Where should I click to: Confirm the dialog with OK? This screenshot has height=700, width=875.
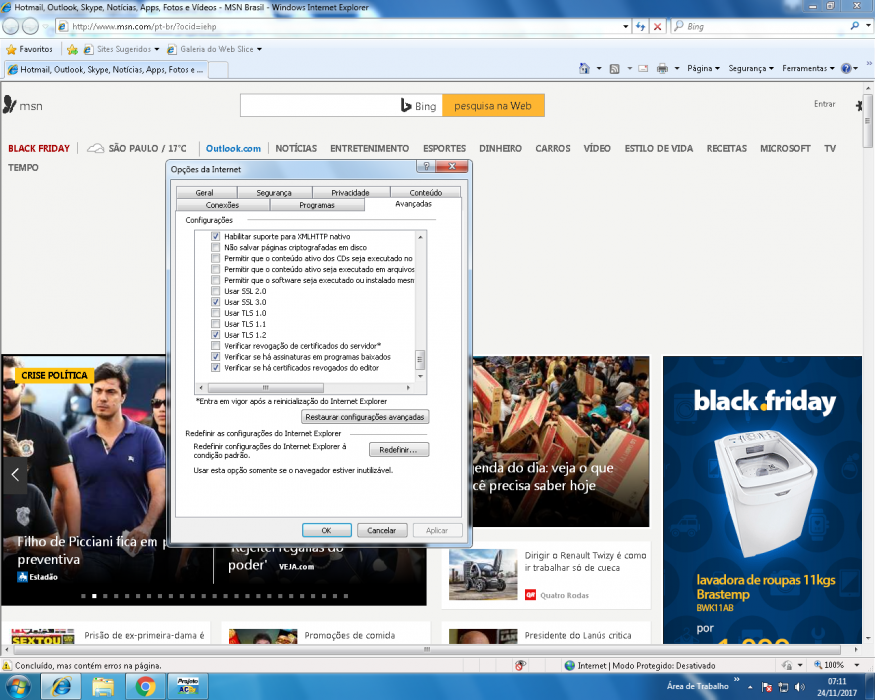tap(326, 530)
